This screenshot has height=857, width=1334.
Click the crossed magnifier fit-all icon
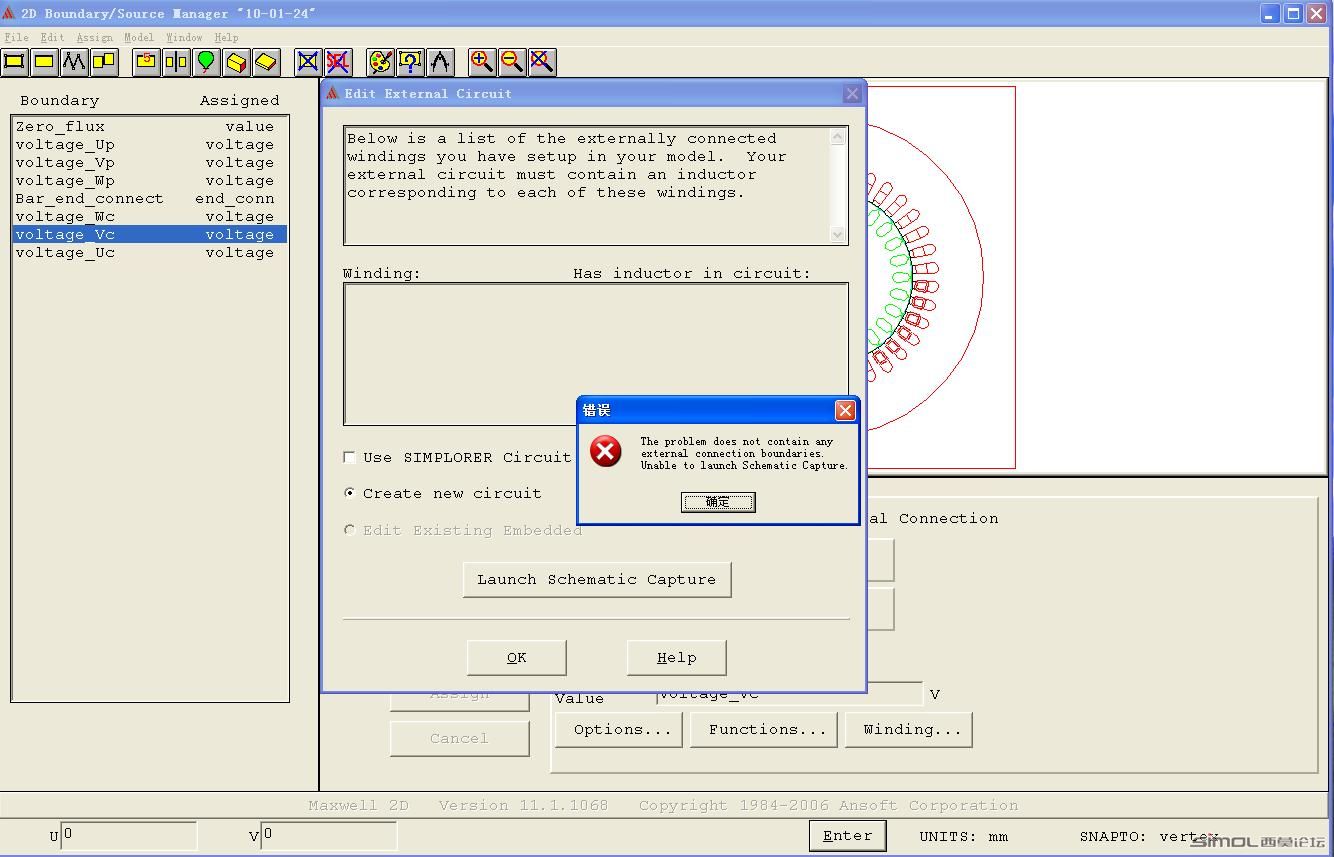(x=542, y=62)
